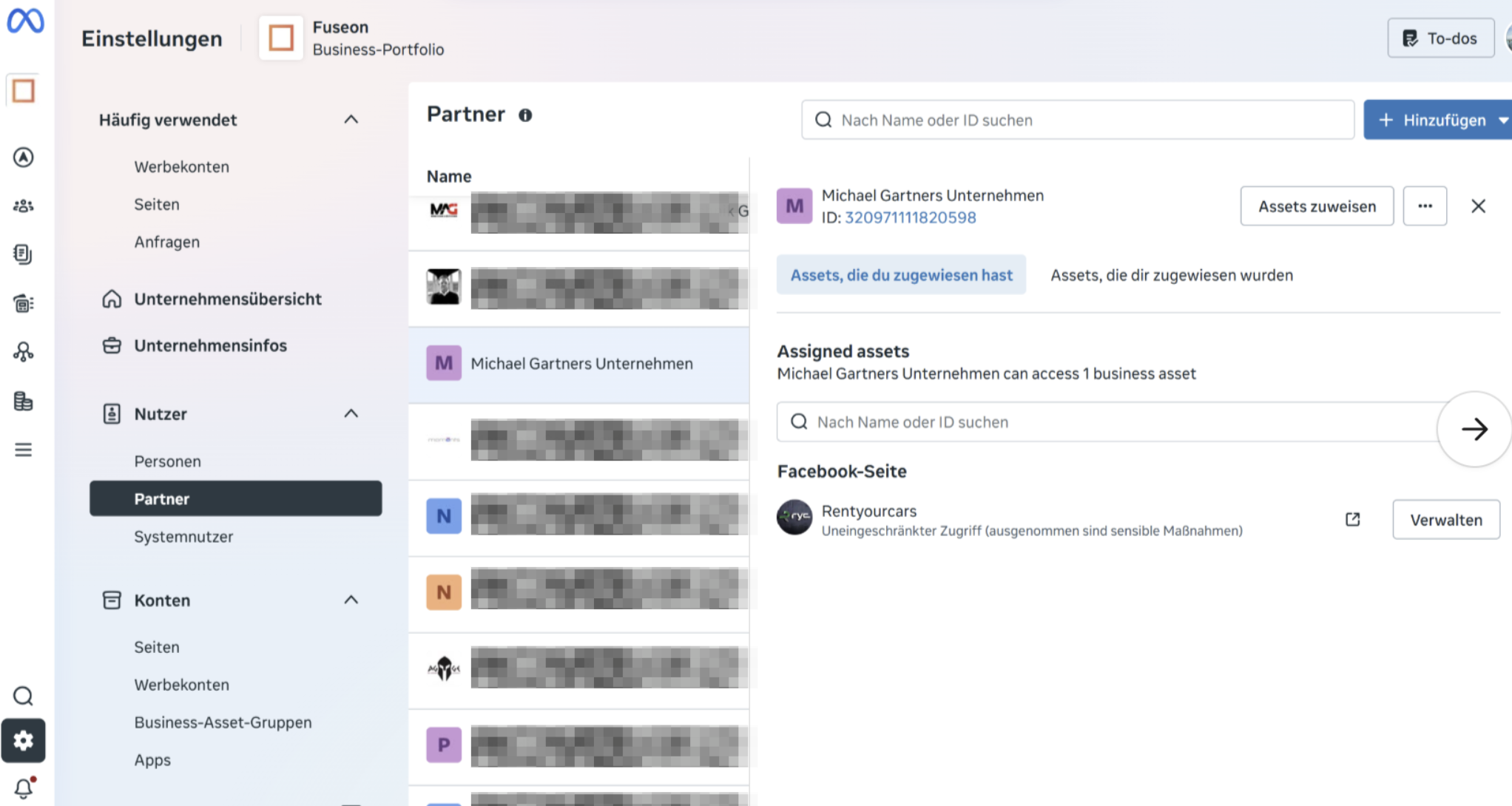
Task: Open the business hierarchy icon in sidebar
Action: 24,352
